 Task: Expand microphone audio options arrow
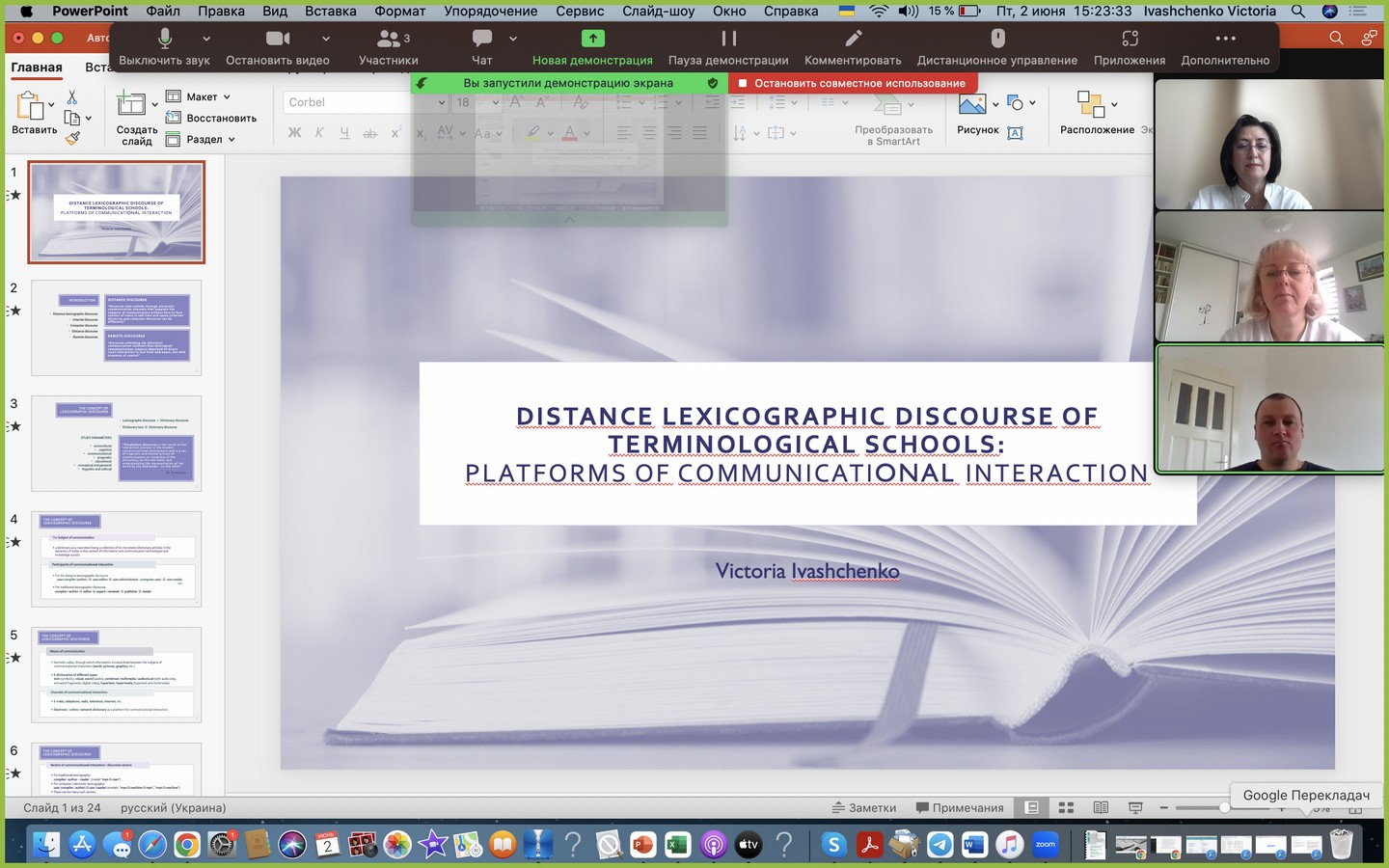tap(206, 39)
